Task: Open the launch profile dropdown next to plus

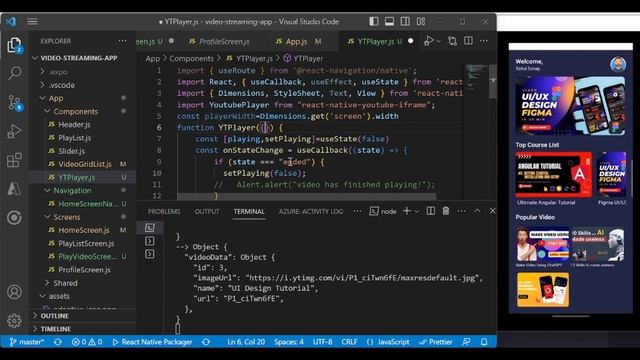Action: [x=417, y=211]
